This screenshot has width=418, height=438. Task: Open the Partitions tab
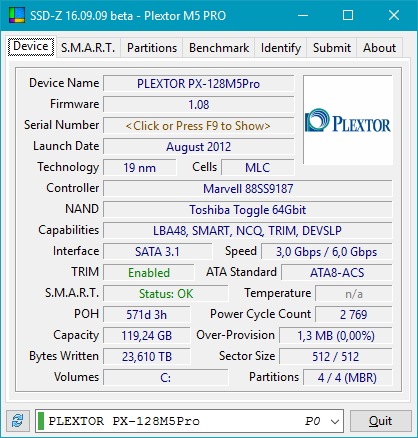152,48
